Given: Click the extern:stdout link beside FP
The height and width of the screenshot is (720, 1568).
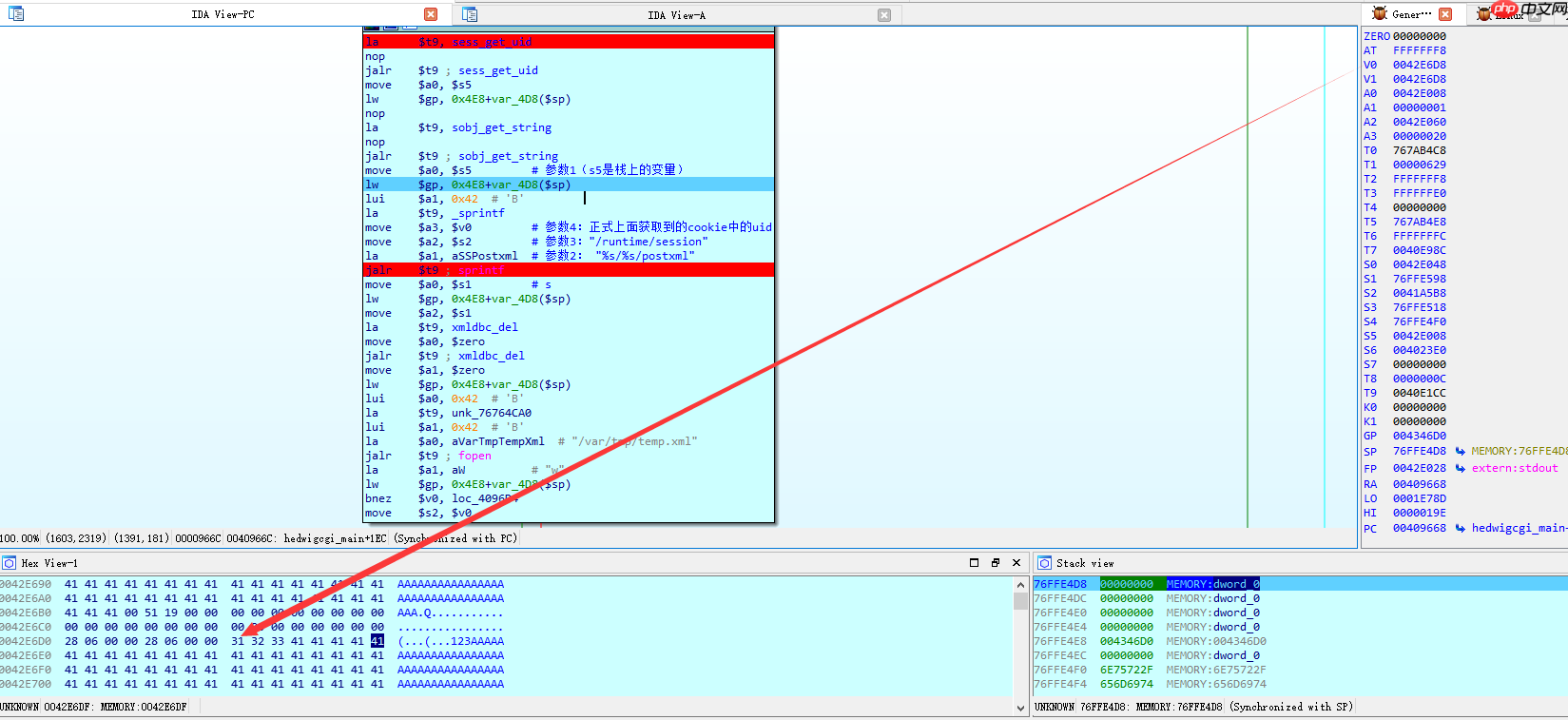Looking at the screenshot, I should 1515,468.
